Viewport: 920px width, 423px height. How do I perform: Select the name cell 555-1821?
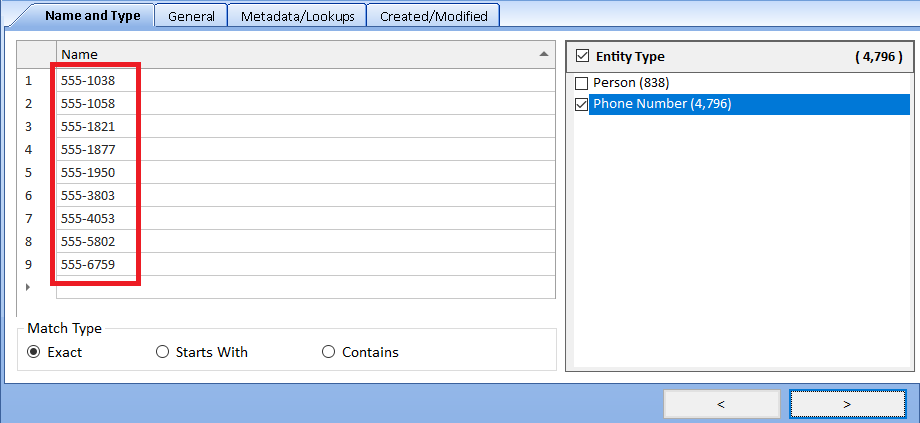click(306, 126)
